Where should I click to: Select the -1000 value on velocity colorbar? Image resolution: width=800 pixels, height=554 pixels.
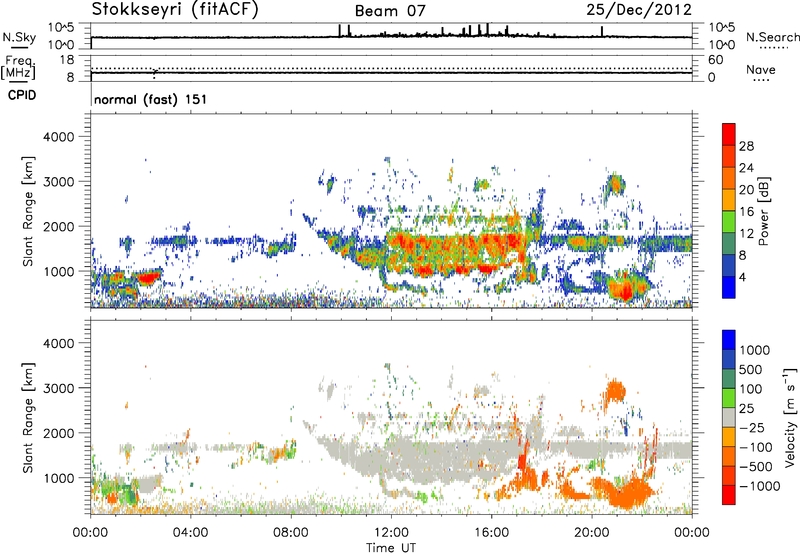759,486
